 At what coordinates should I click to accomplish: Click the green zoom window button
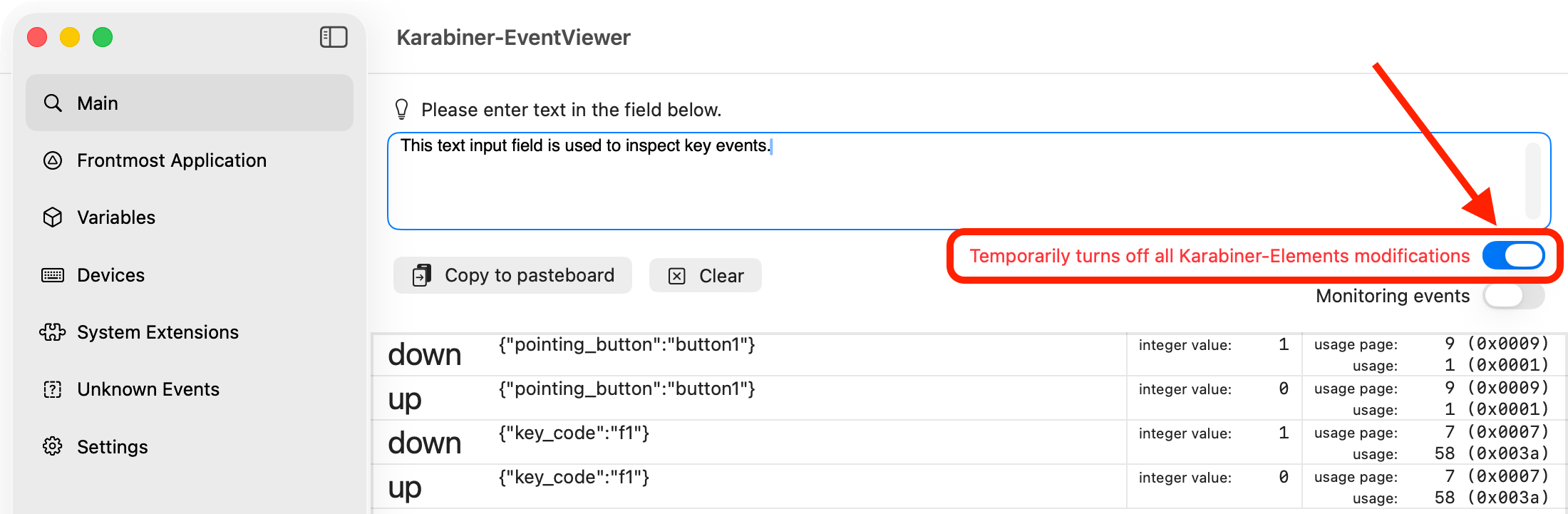point(103,37)
